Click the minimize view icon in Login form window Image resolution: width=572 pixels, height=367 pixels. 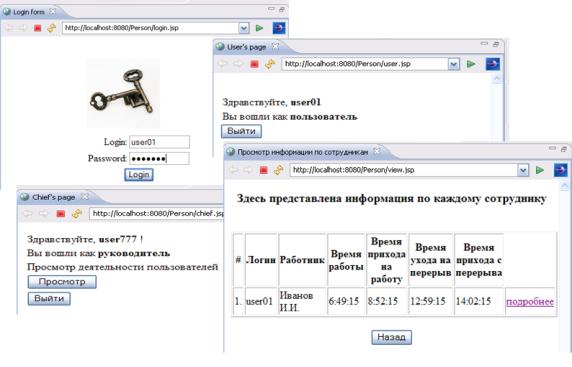271,9
